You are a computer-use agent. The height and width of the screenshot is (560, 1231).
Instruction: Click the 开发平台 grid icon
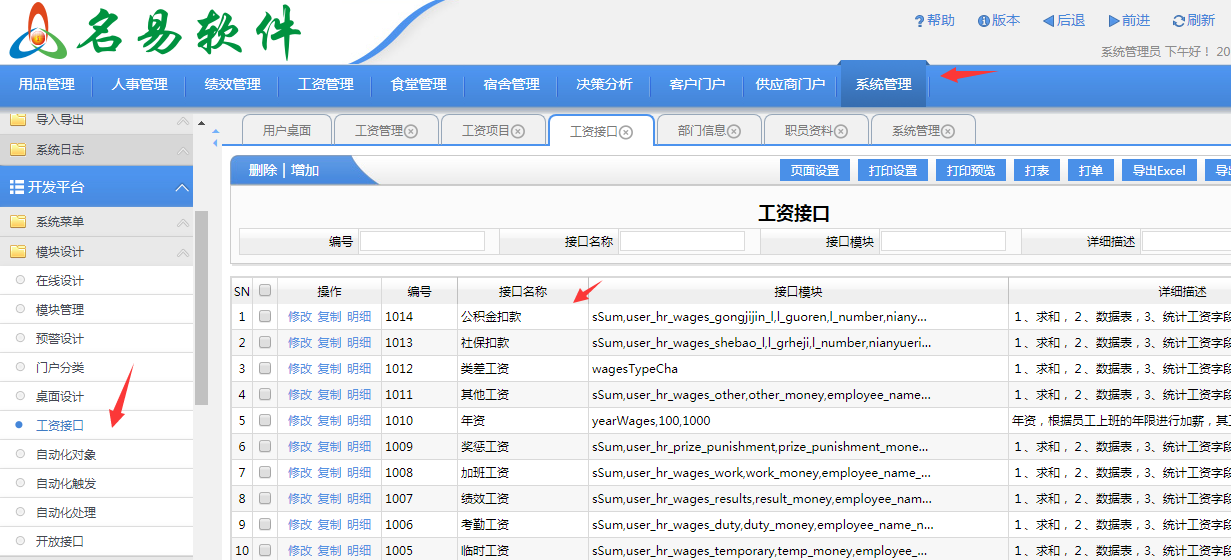(x=17, y=187)
